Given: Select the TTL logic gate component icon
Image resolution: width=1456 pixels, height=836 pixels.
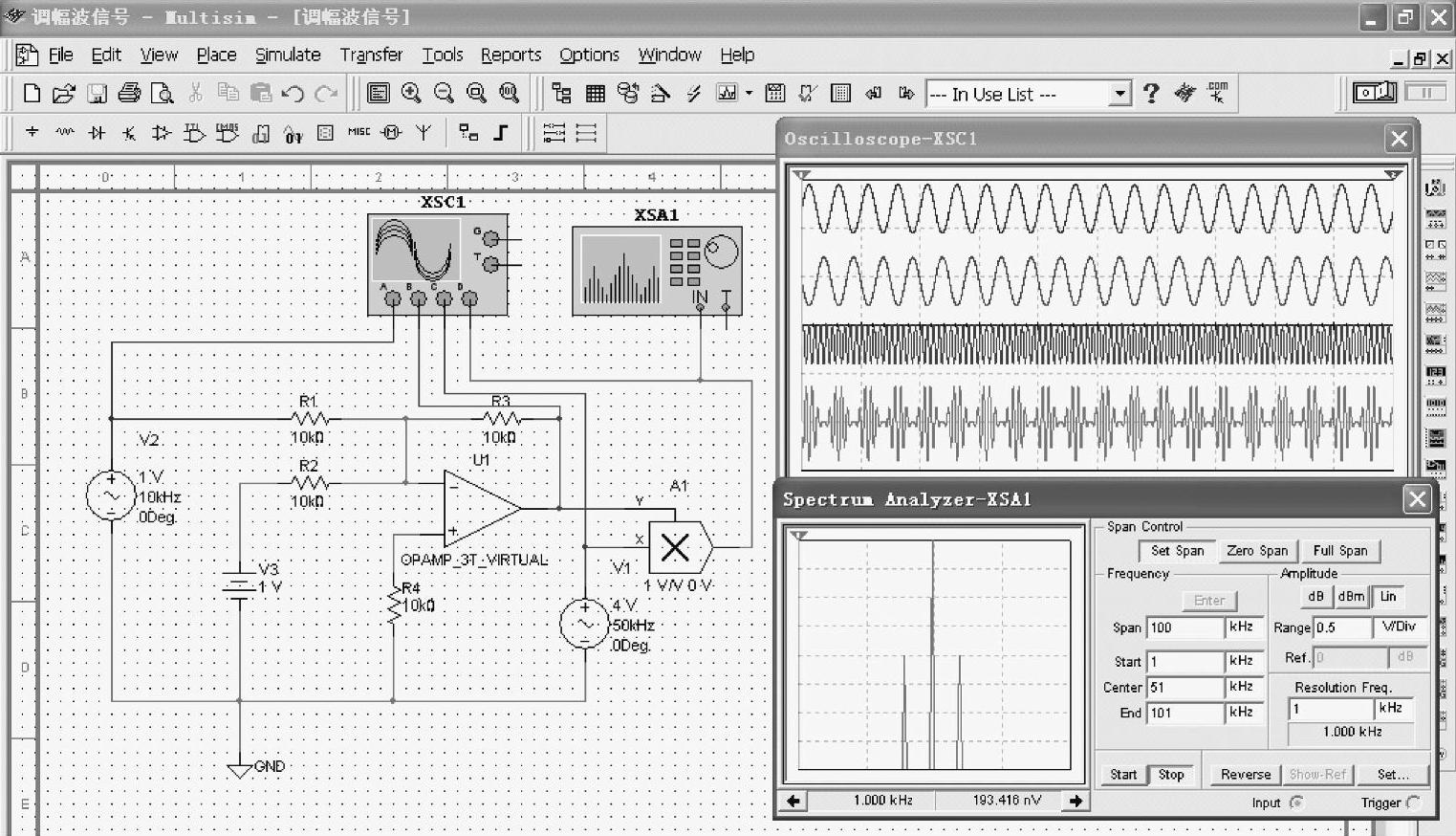Looking at the screenshot, I should pyautogui.click(x=194, y=133).
